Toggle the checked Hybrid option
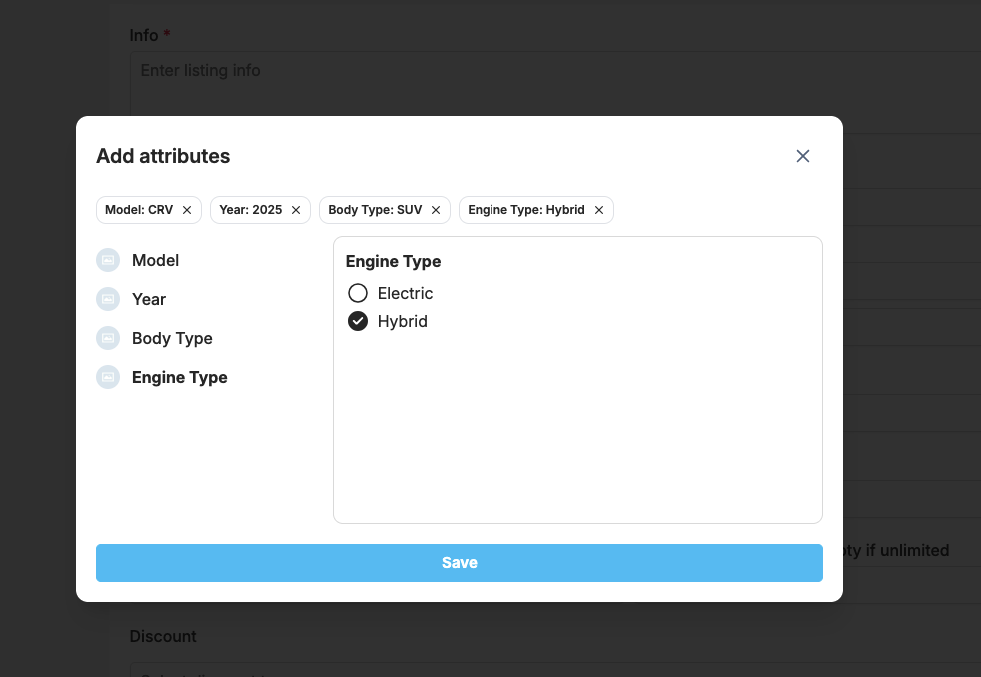 coord(358,321)
